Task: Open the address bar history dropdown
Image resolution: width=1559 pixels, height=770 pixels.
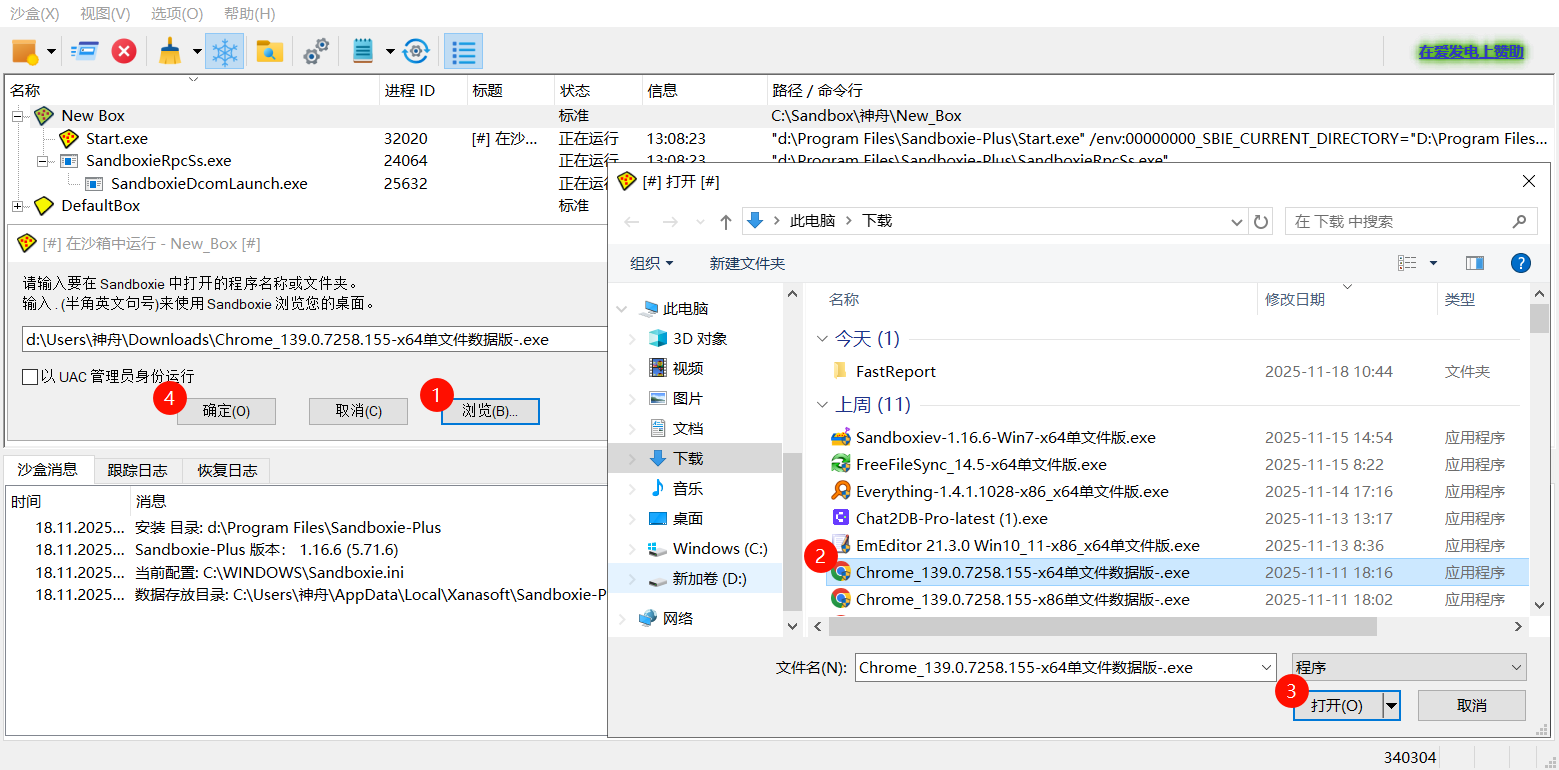Action: (1238, 221)
